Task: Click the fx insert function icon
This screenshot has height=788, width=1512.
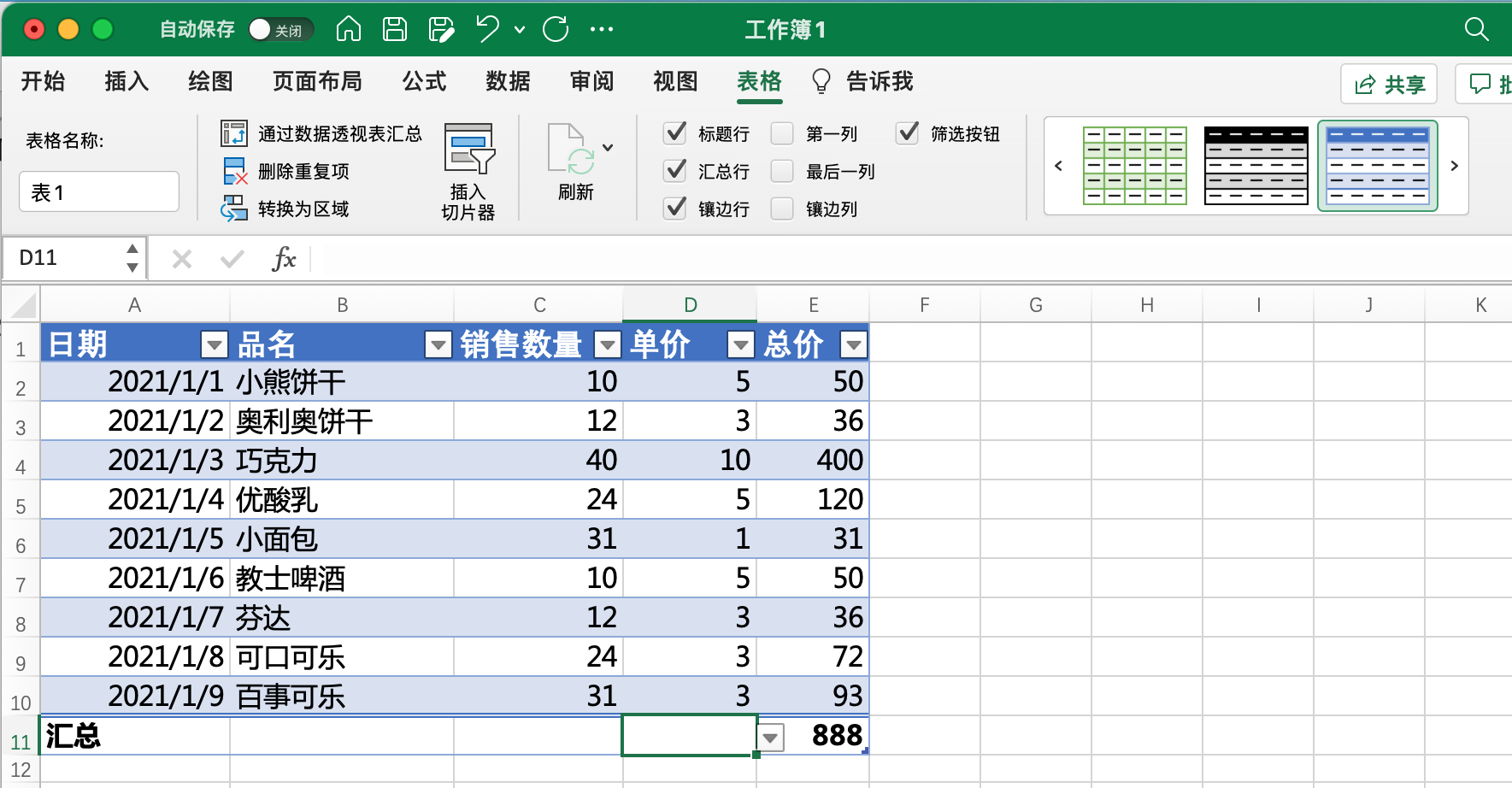Action: [284, 258]
